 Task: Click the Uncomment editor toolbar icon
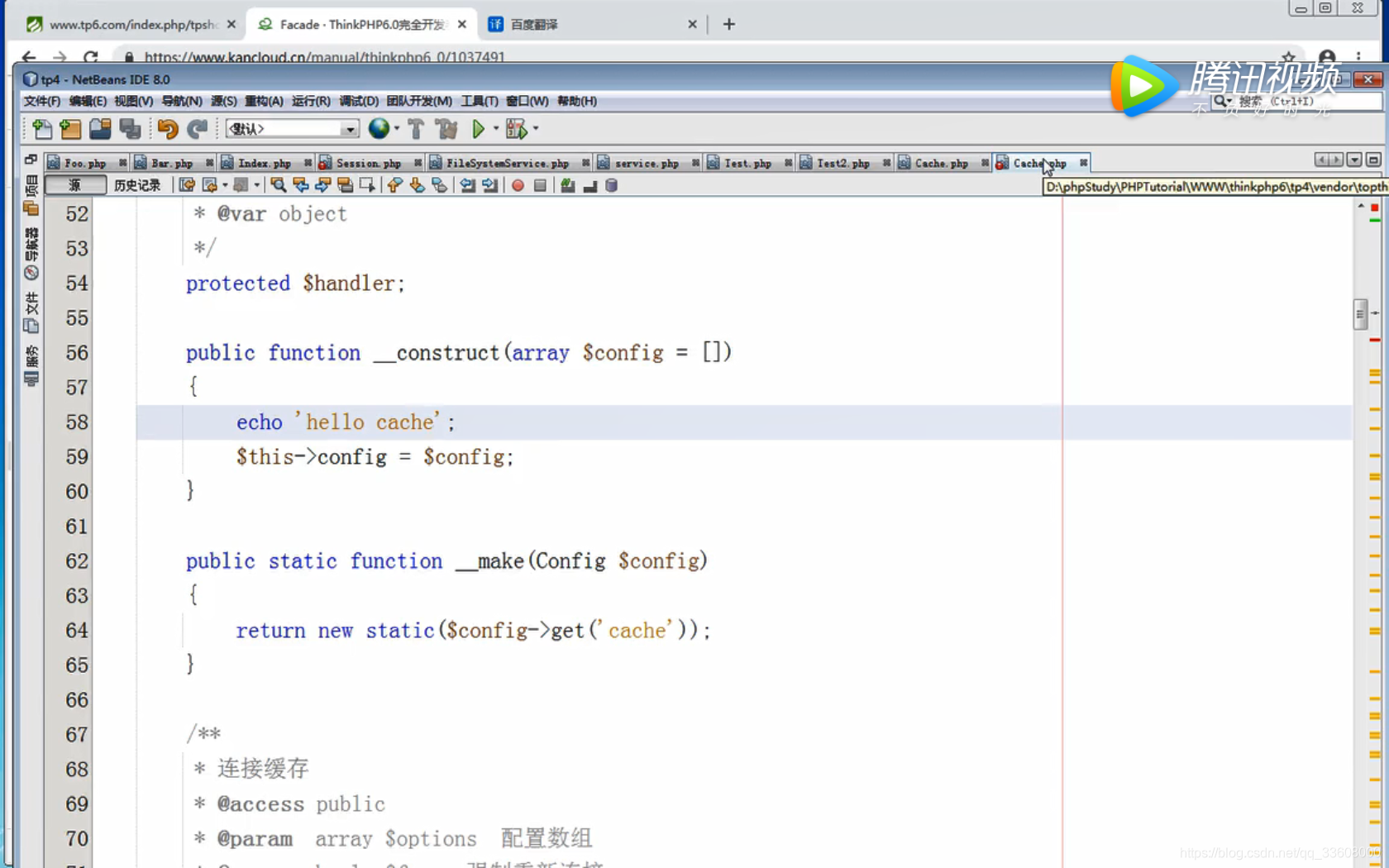[589, 185]
